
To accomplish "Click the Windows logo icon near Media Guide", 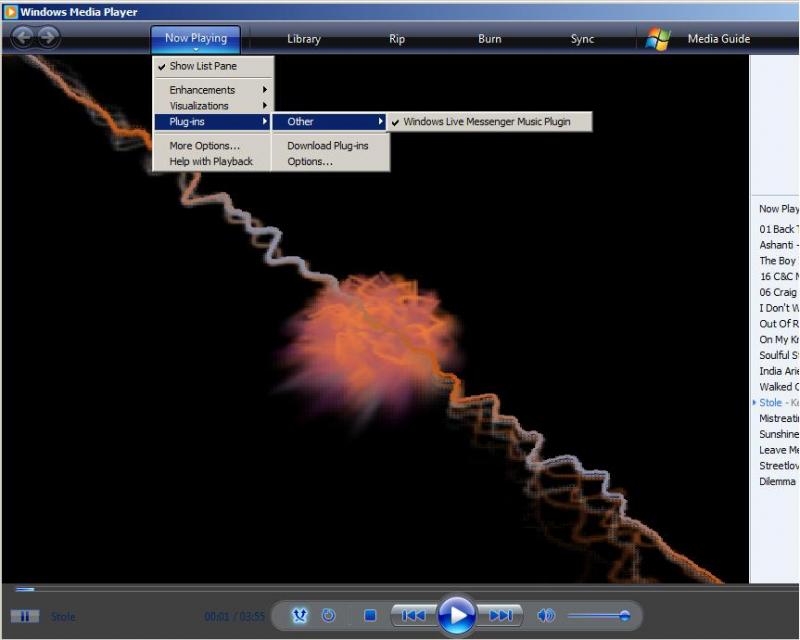I will 657,39.
